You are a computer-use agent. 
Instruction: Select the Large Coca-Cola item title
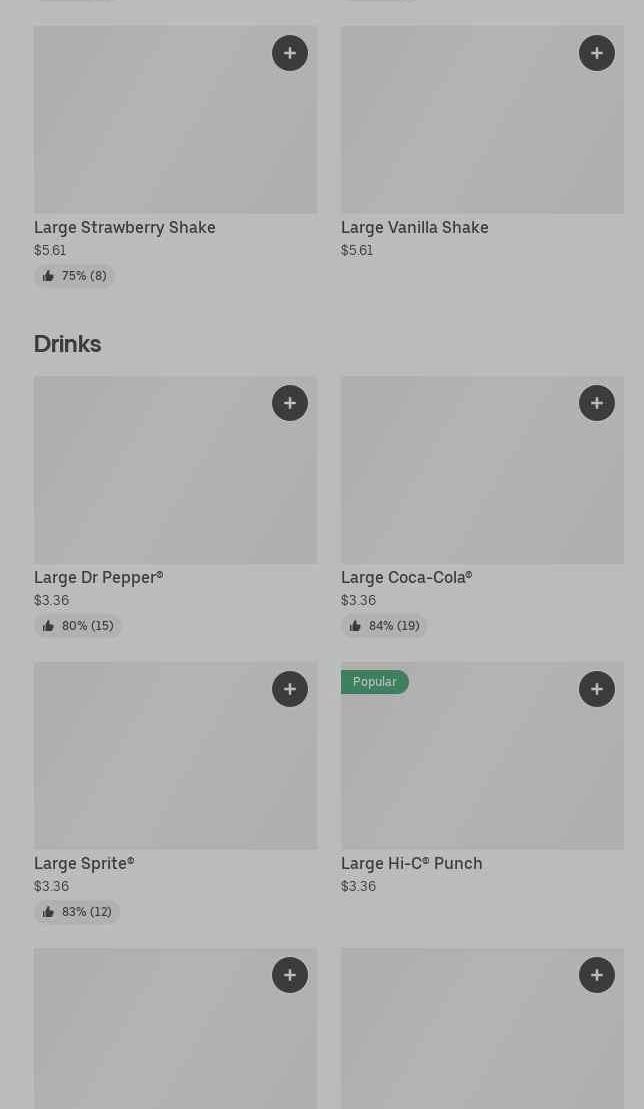(x=406, y=577)
